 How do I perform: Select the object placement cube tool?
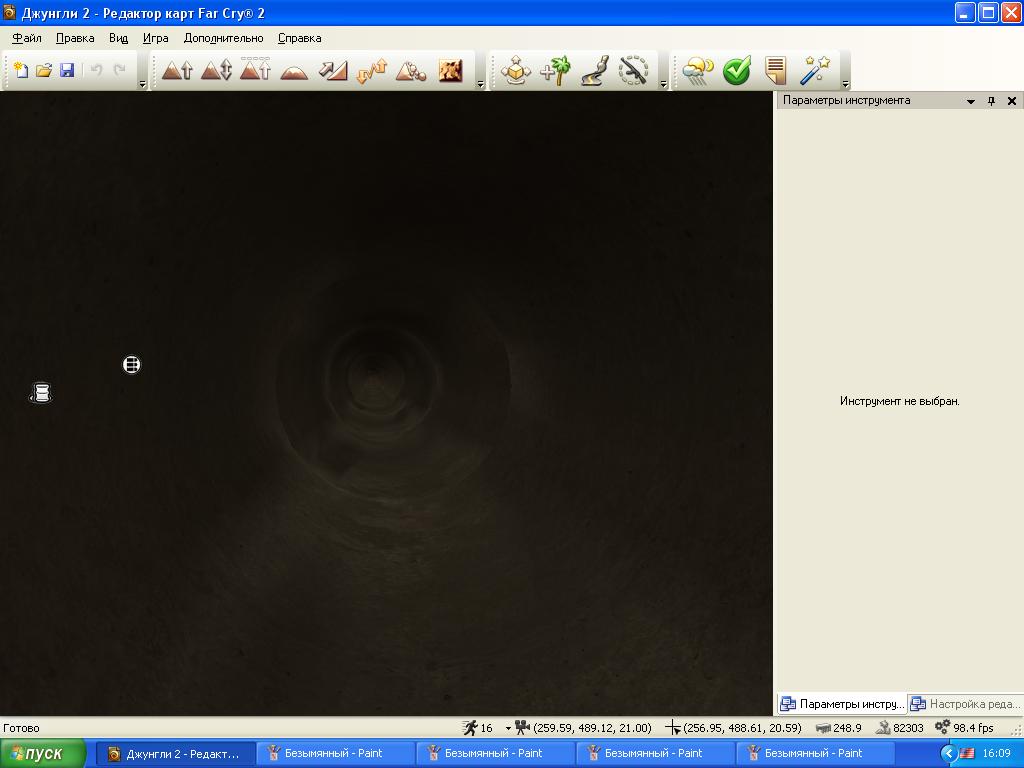[516, 70]
